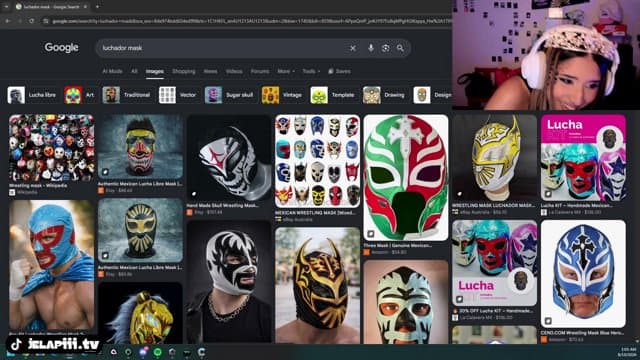The height and width of the screenshot is (360, 640).
Task: Switch to Forums tab
Action: click(260, 71)
